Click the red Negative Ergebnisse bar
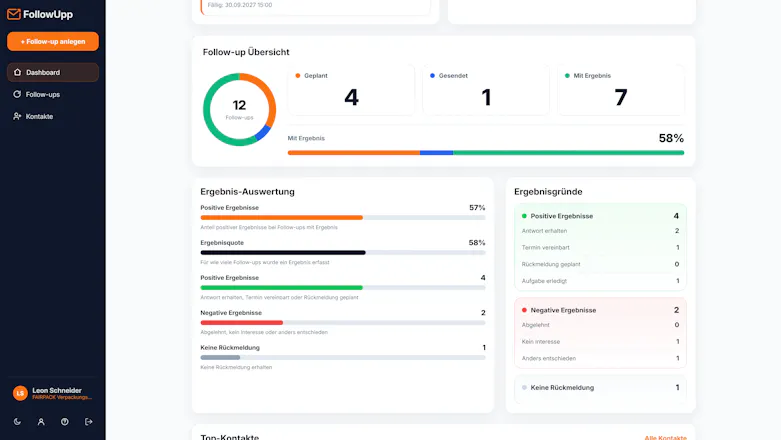The height and width of the screenshot is (440, 781). (343, 322)
